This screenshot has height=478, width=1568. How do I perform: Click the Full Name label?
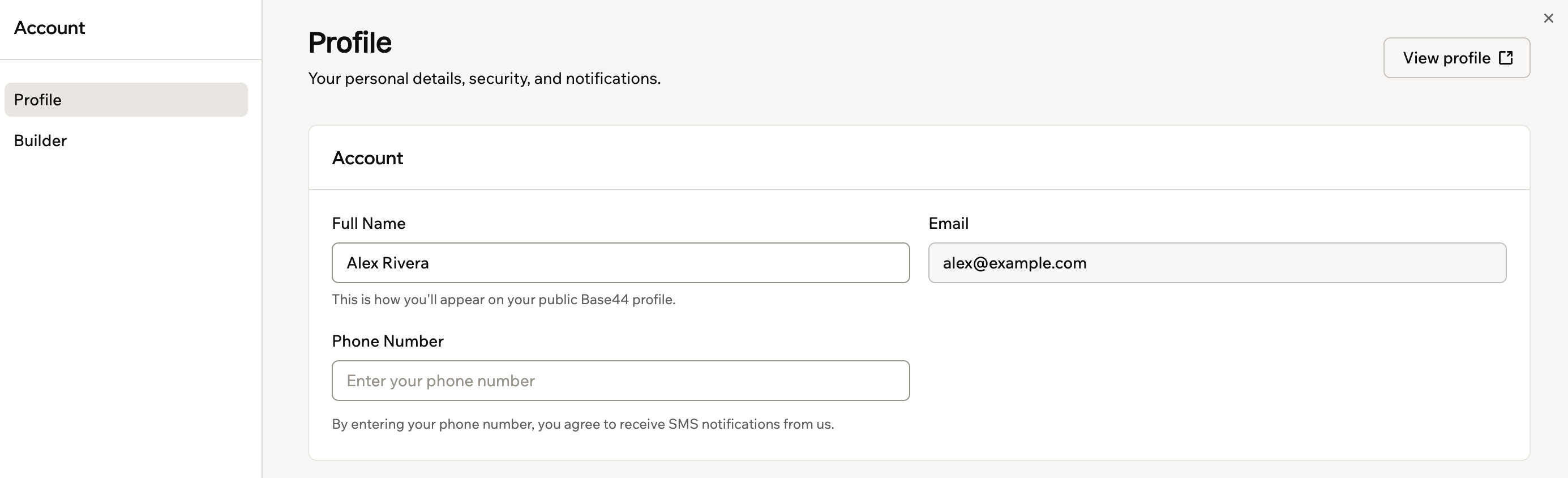369,224
